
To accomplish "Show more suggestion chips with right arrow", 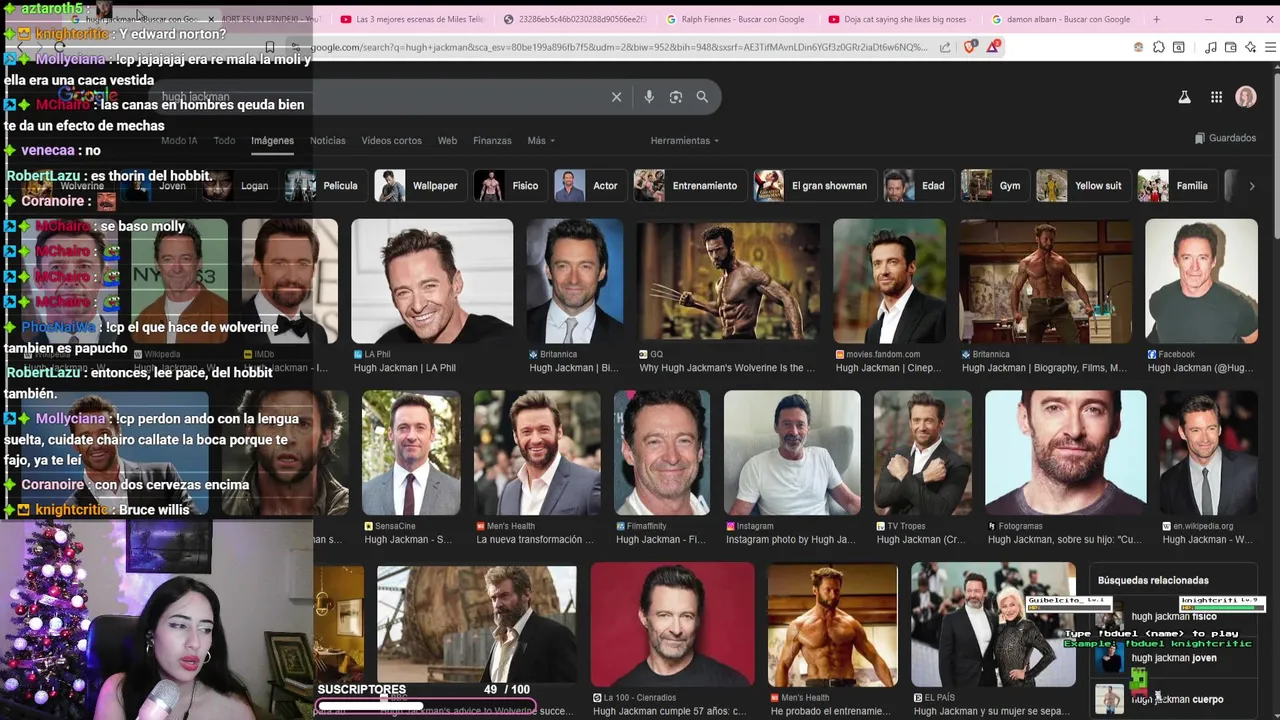I will [1251, 186].
